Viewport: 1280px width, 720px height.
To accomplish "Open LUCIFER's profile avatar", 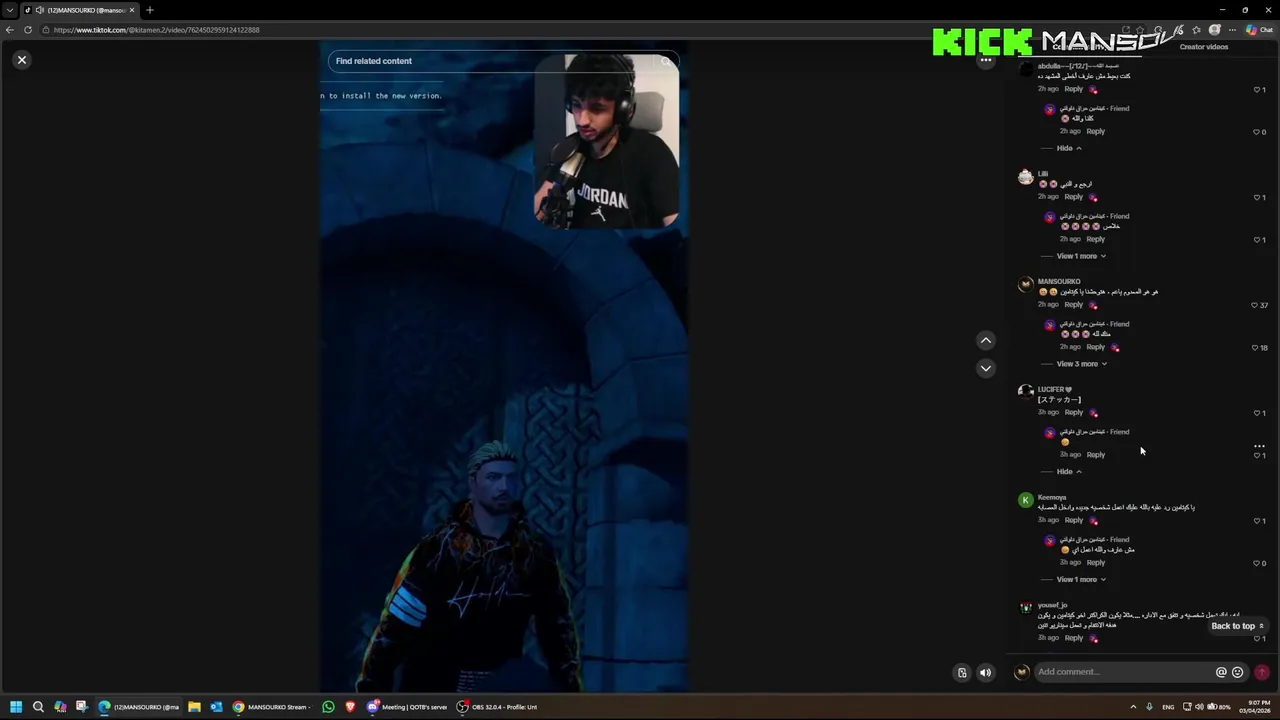I will tap(1025, 393).
